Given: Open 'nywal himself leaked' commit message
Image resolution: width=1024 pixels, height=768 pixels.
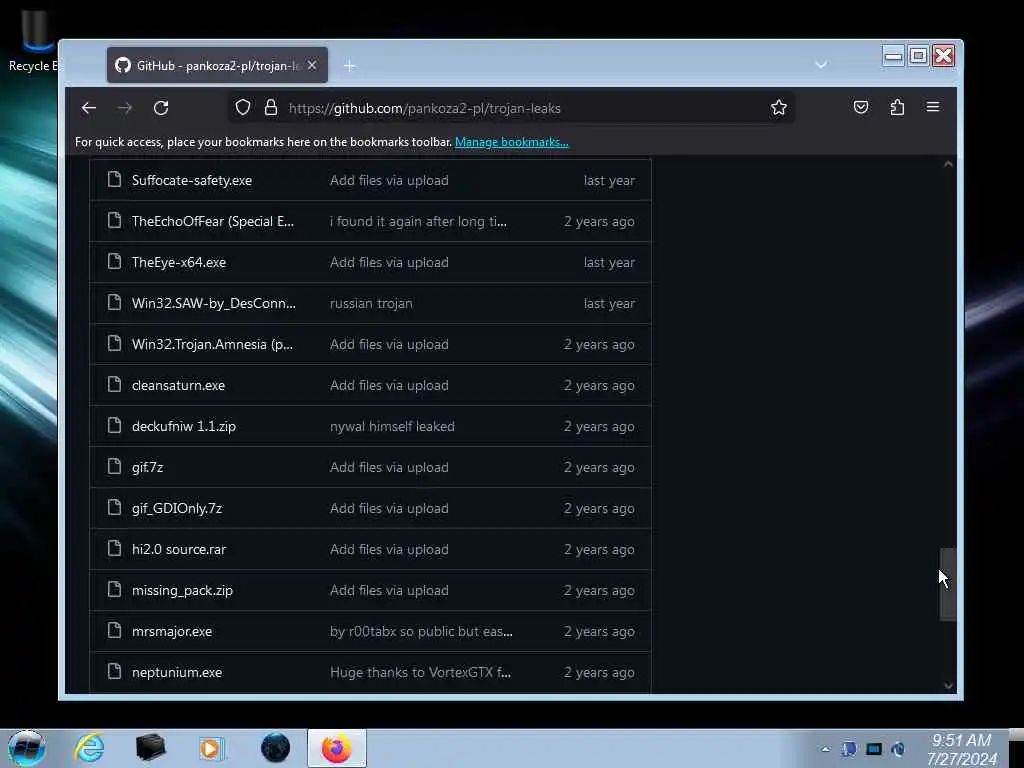Looking at the screenshot, I should [x=392, y=426].
